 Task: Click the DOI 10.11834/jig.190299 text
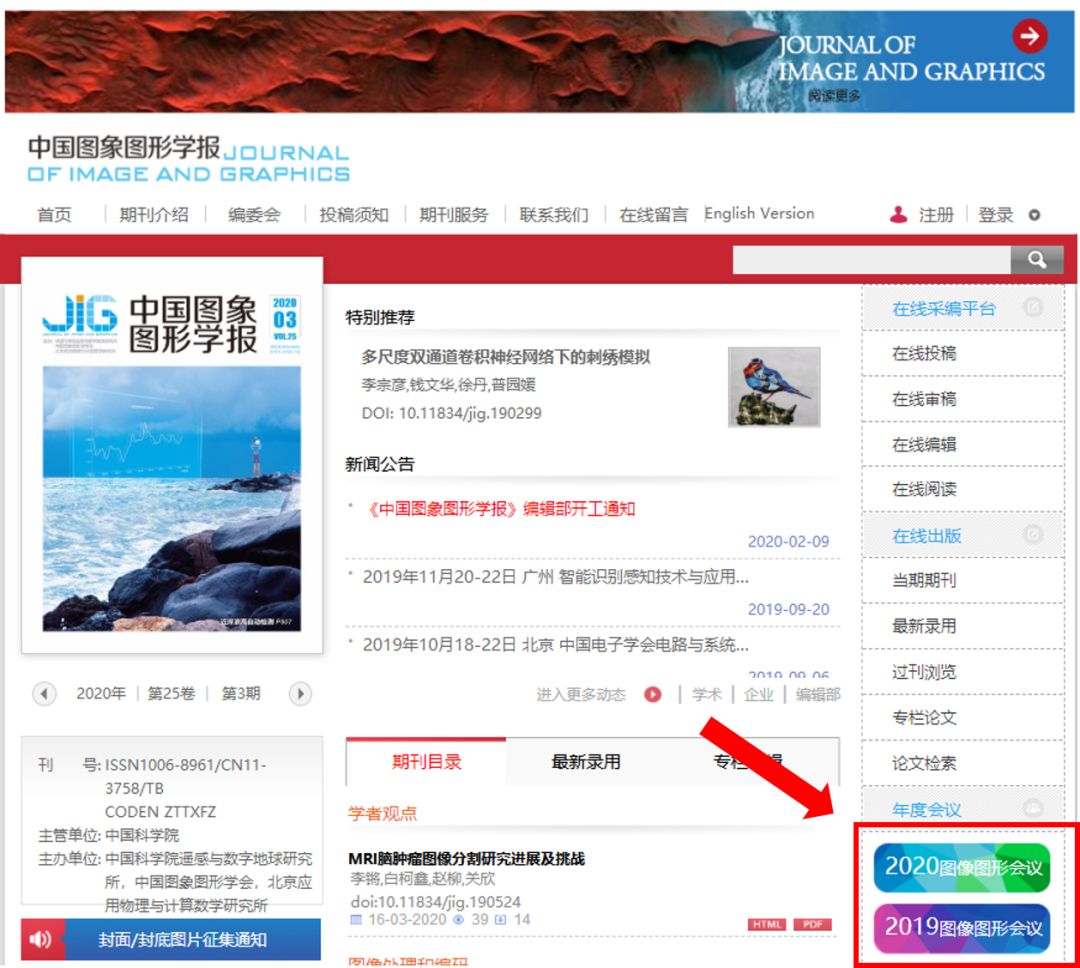[x=452, y=413]
